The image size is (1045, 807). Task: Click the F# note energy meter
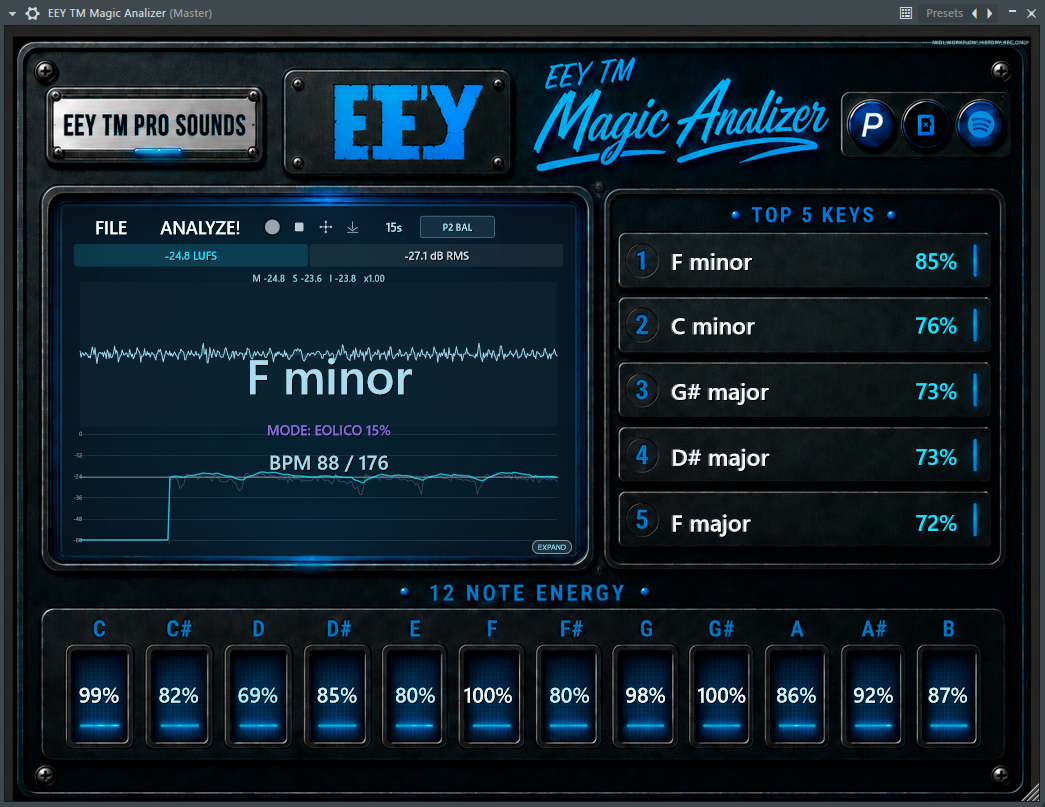pos(568,694)
